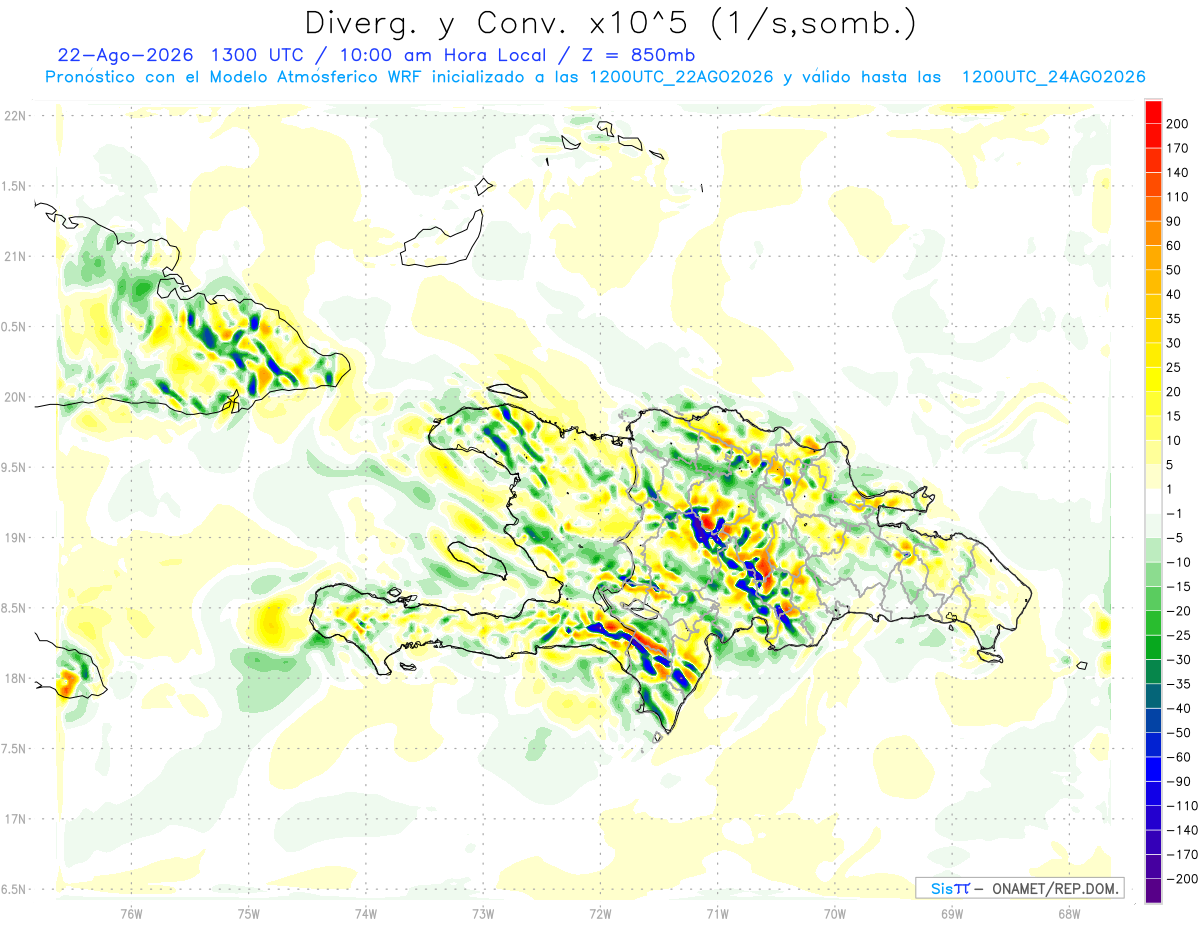Click the dark purple swatch below -200
The width and height of the screenshot is (1200, 927).
(1153, 891)
